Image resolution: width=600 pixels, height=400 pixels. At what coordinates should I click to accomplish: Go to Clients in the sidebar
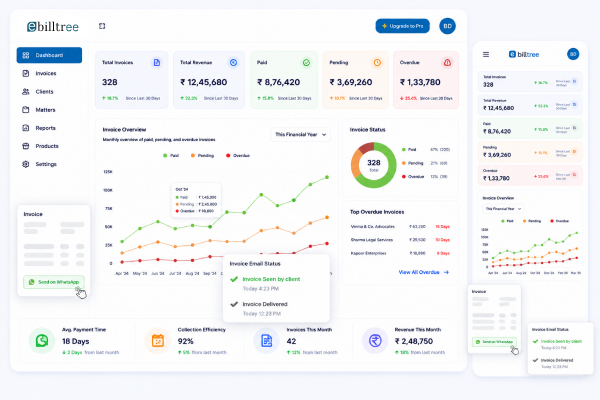click(x=44, y=91)
